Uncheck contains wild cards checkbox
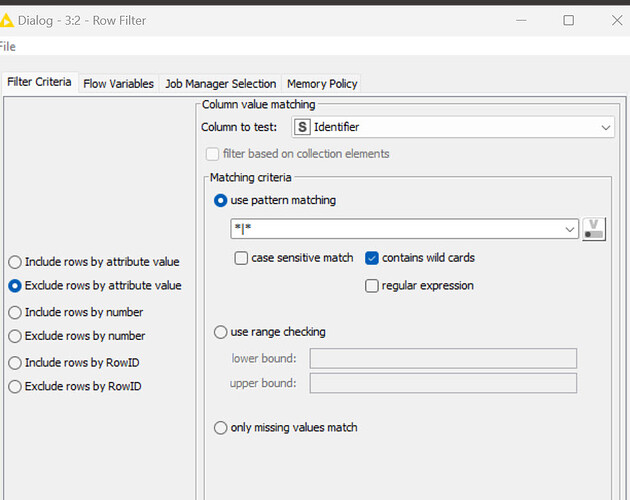Screen dimensions: 630x500 coord(372,258)
